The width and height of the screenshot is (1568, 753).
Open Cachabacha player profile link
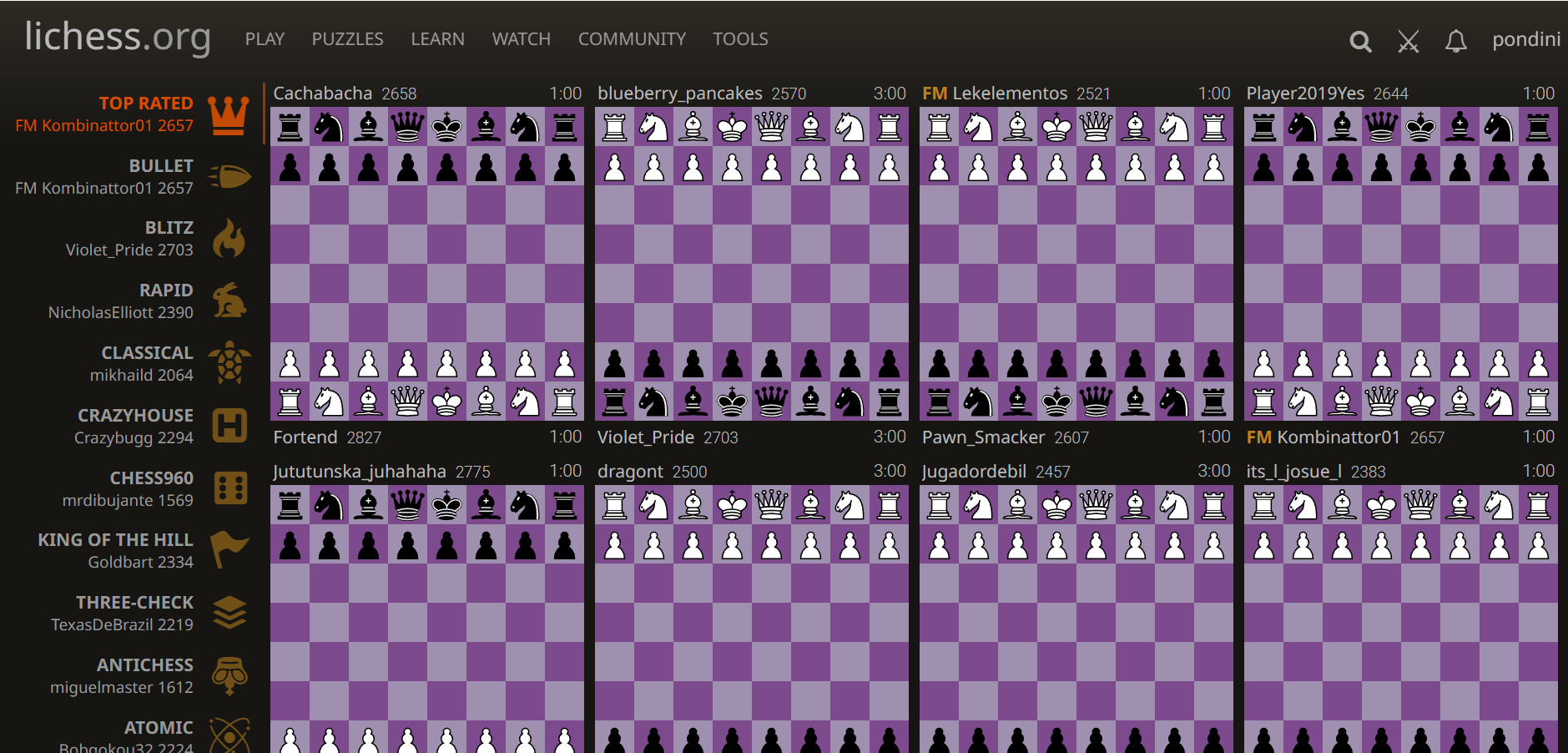(323, 93)
